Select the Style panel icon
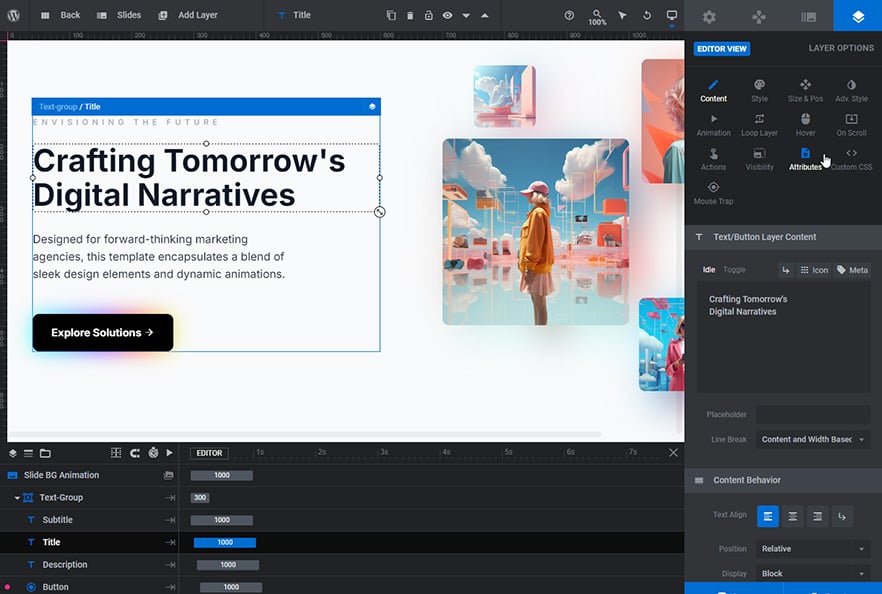The width and height of the screenshot is (882, 594). 759,88
